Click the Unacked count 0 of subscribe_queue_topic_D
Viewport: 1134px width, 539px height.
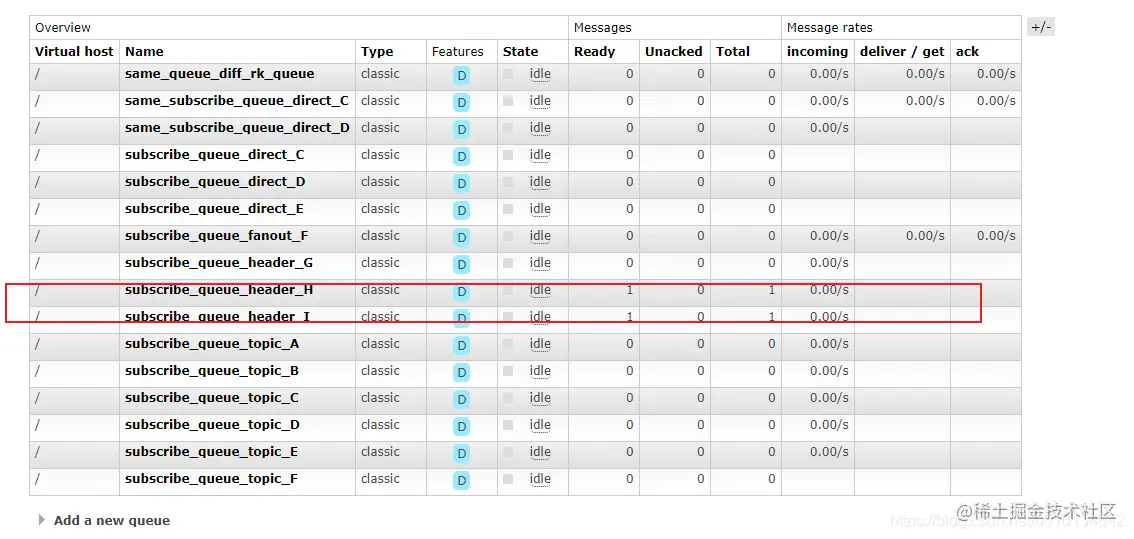(x=701, y=425)
